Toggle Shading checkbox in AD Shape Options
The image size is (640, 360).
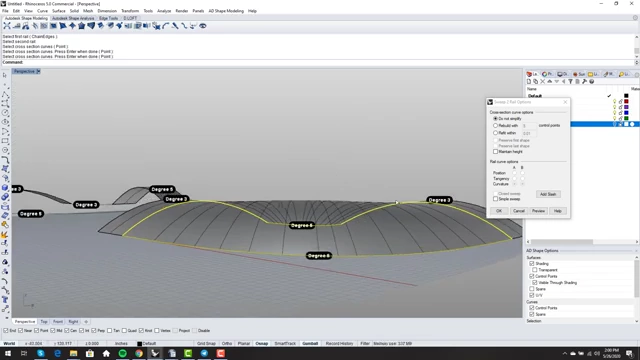pyautogui.click(x=532, y=264)
